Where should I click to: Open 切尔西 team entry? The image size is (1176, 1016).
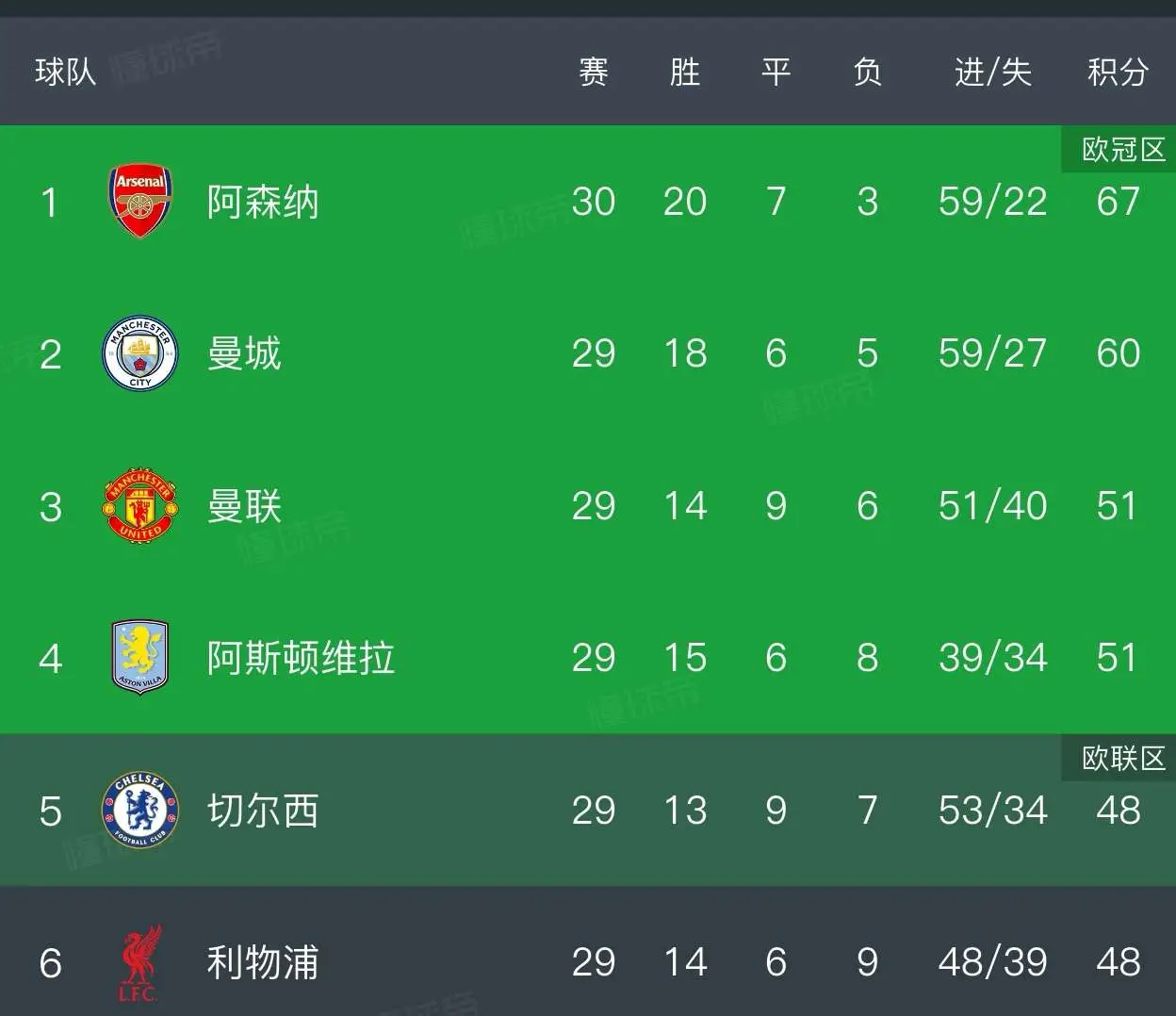(x=263, y=811)
